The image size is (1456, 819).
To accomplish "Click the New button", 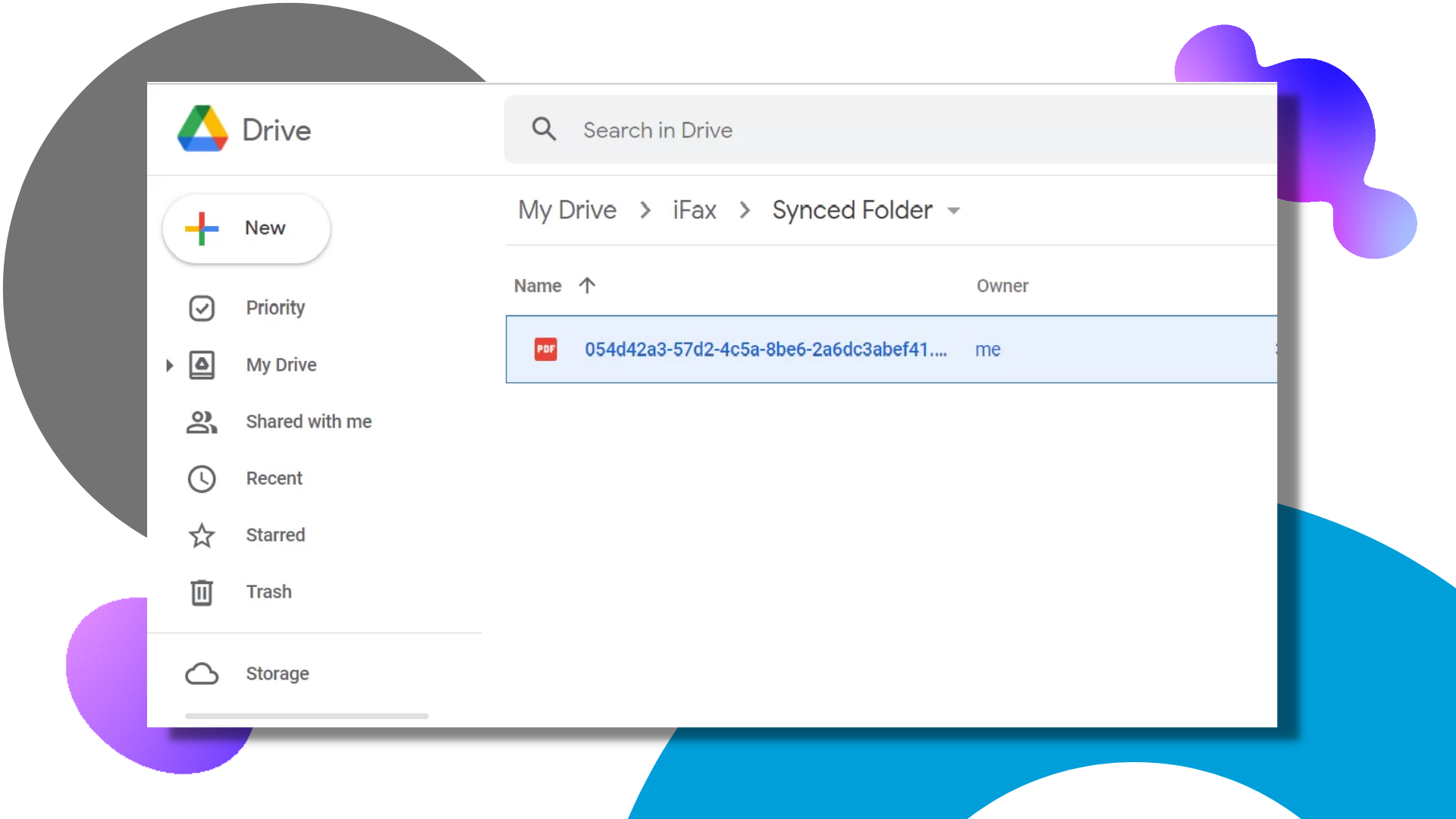I will coord(246,227).
